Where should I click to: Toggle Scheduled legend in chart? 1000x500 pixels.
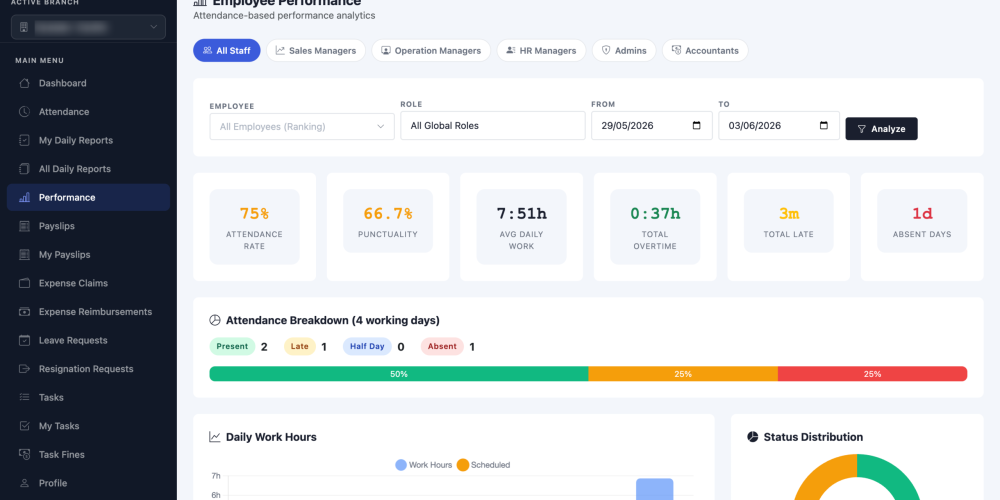tap(483, 465)
